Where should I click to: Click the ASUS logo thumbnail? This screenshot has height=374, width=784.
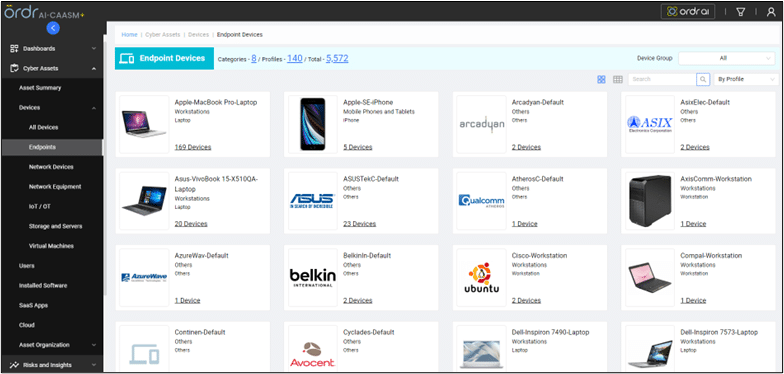tap(312, 201)
